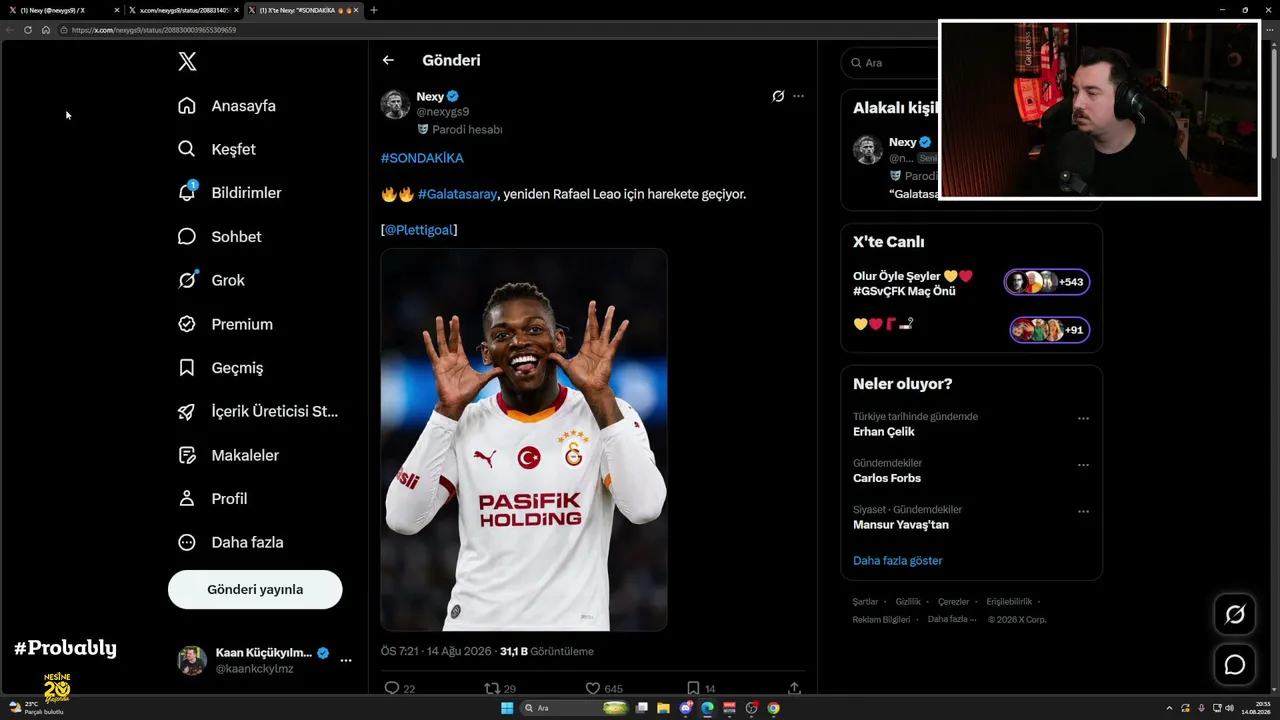Viewport: 1280px width, 720px height.
Task: Open the Grok icon in sidebar
Action: point(187,280)
